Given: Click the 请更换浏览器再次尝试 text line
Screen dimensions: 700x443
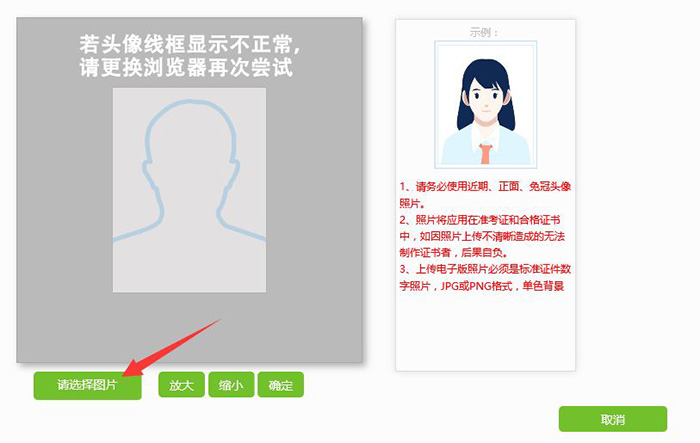Looking at the screenshot, I should point(186,67).
